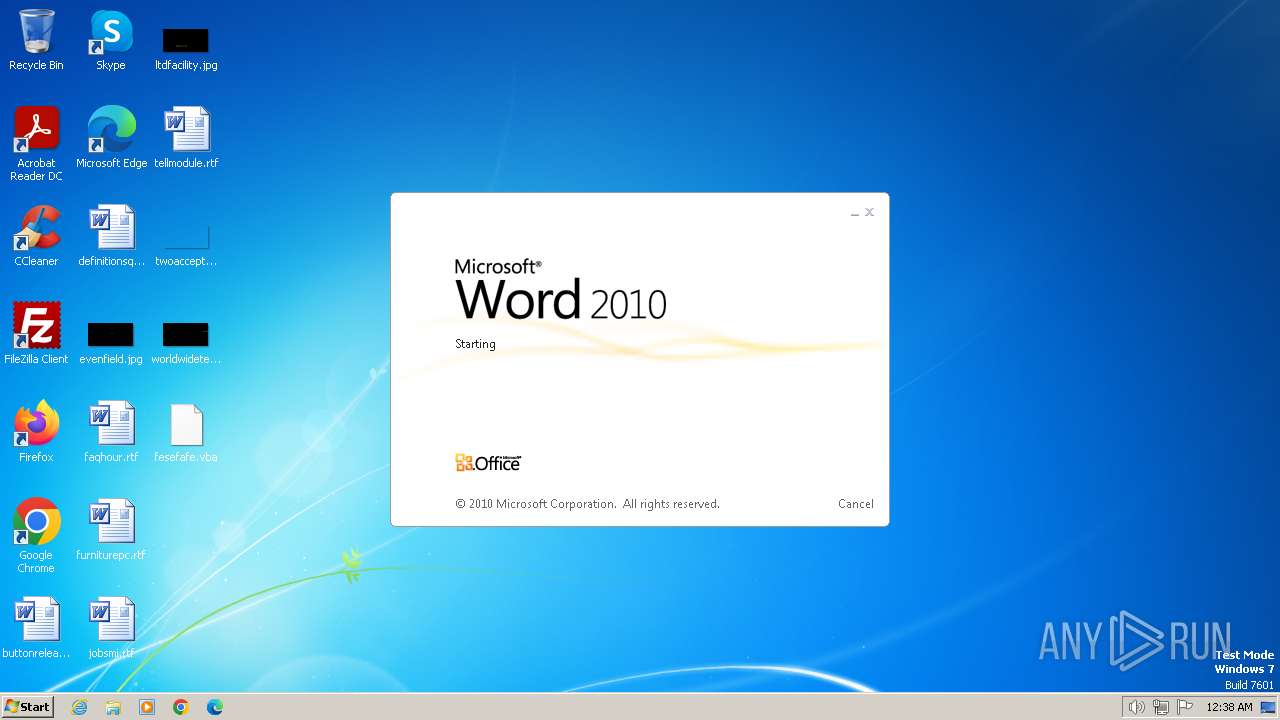Open the CCleaner shortcut
The height and width of the screenshot is (720, 1280).
pos(36,236)
